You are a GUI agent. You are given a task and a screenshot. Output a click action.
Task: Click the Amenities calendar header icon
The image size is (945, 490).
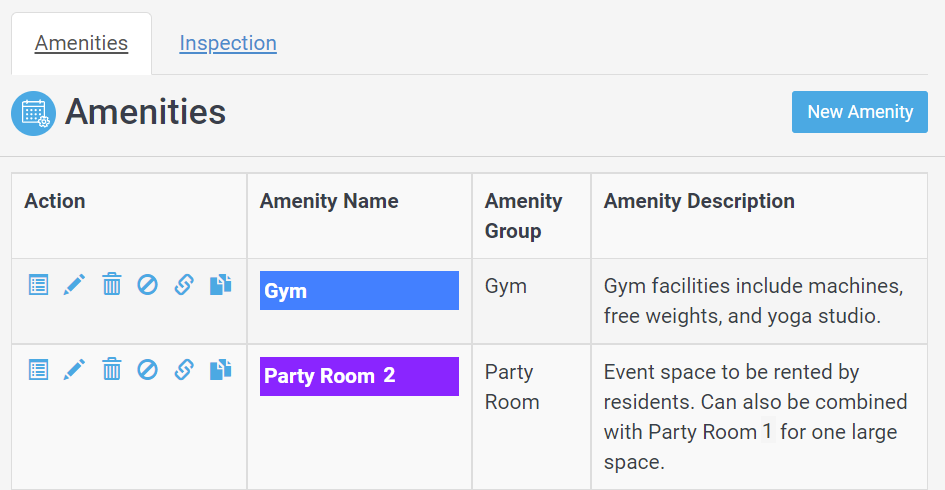pos(33,113)
